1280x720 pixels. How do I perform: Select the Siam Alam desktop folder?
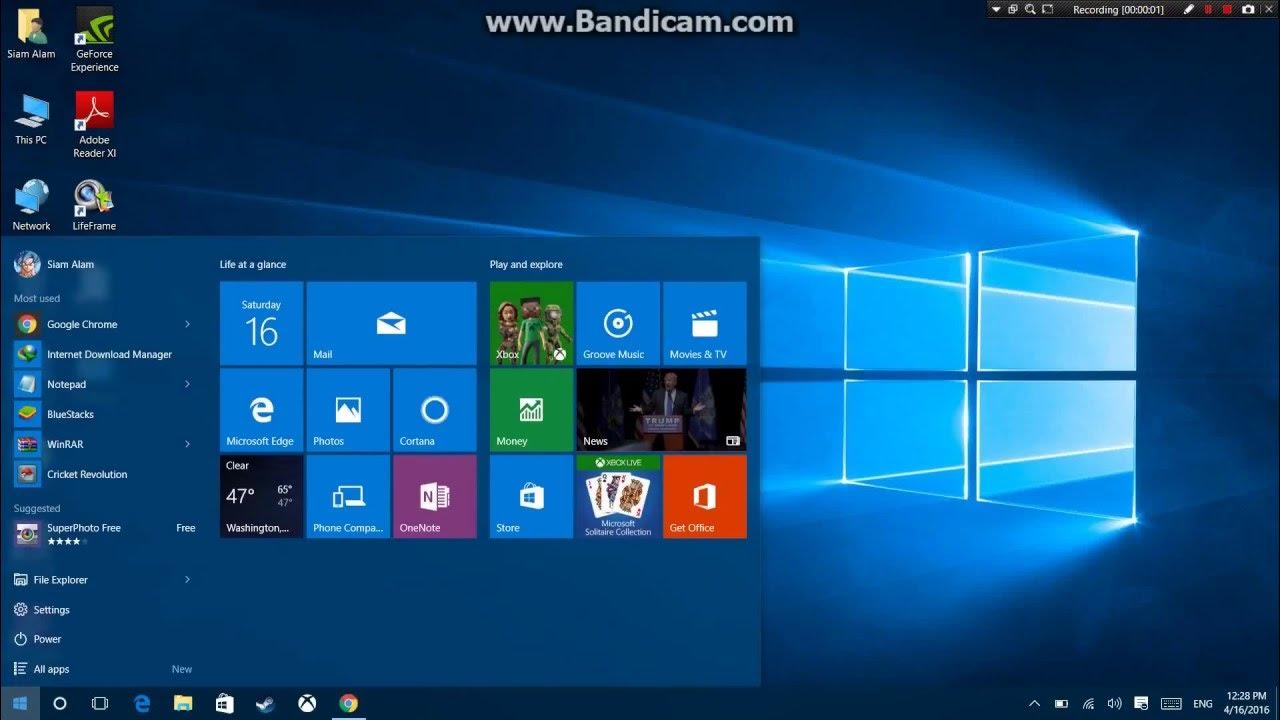[32, 35]
